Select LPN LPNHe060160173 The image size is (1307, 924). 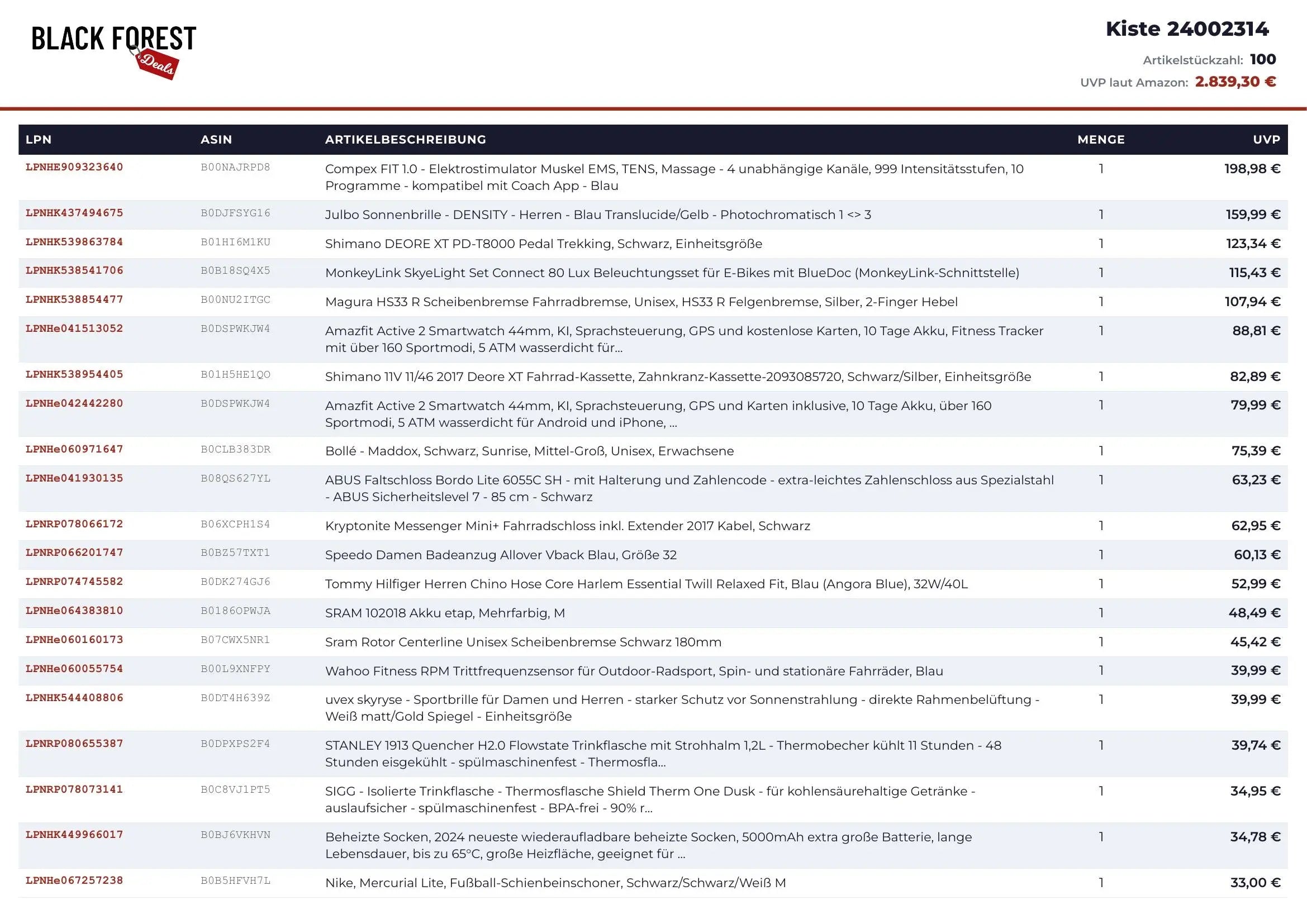[x=74, y=640]
